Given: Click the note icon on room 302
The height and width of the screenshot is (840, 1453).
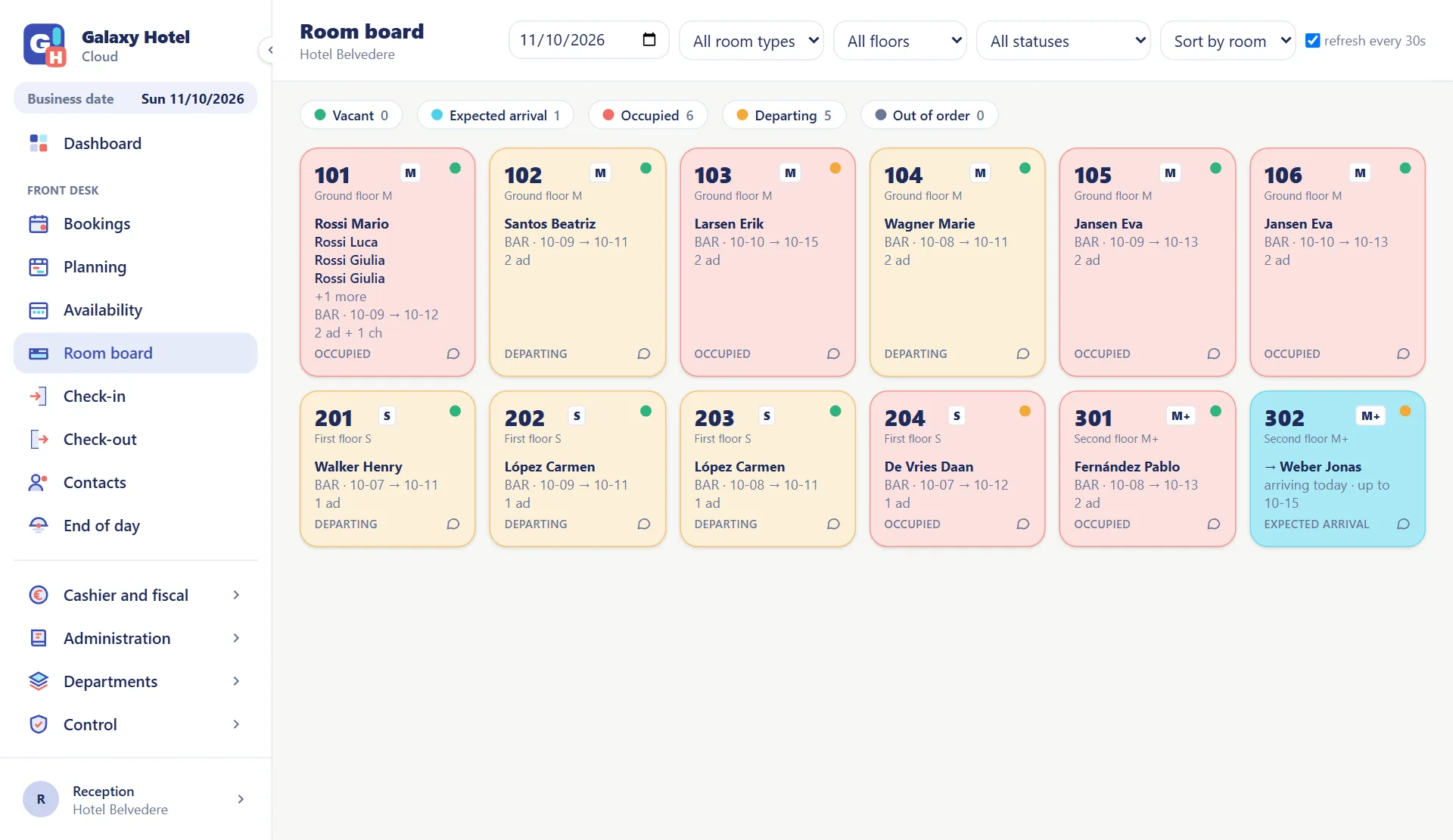Looking at the screenshot, I should point(1403,524).
